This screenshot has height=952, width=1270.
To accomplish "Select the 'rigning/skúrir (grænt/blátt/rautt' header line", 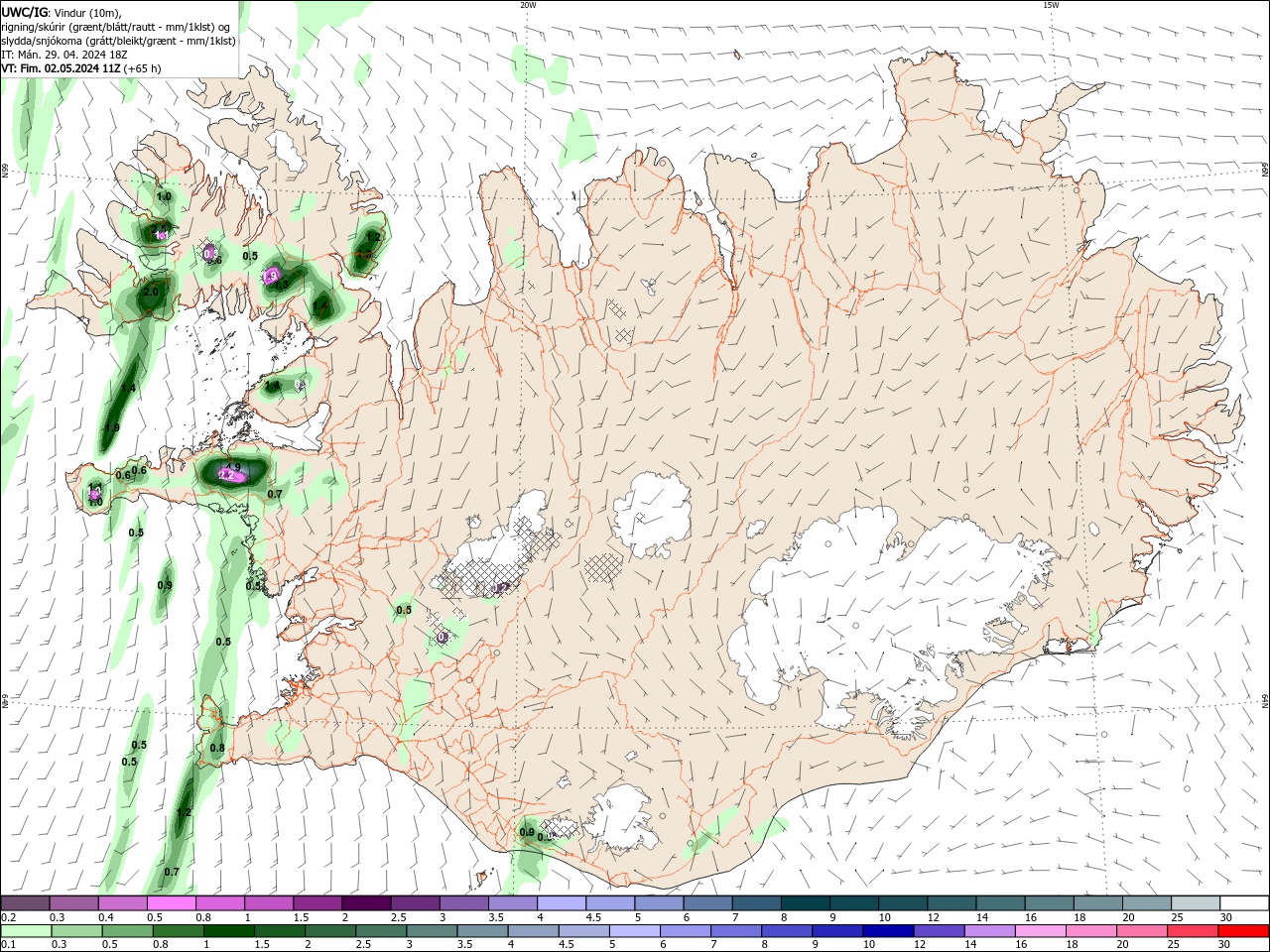I will 117,27.
